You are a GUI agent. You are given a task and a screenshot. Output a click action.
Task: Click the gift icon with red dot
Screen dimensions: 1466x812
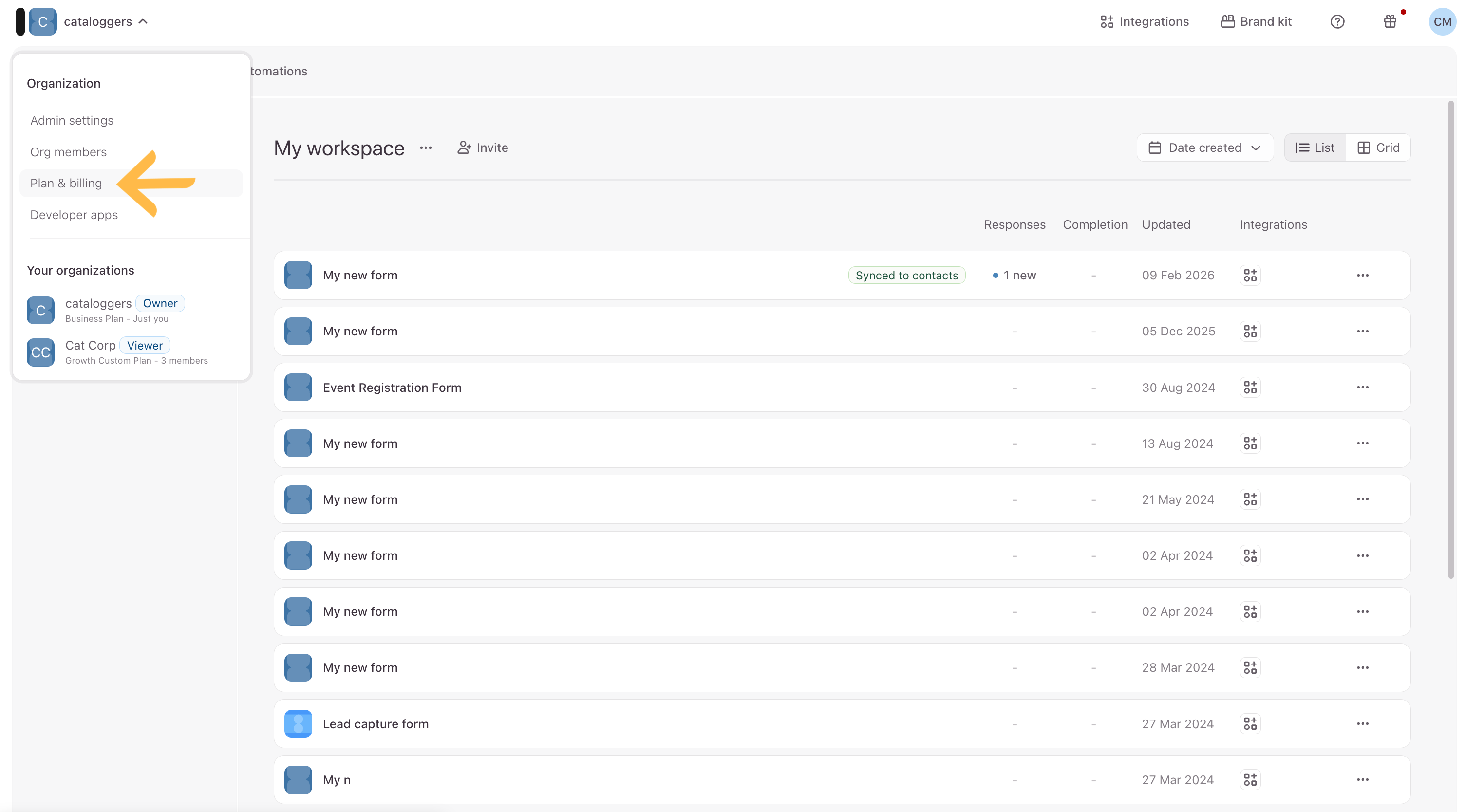pyautogui.click(x=1390, y=21)
